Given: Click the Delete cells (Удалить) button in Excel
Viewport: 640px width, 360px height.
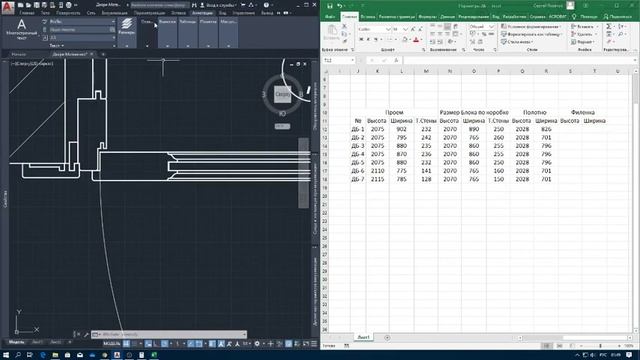Looking at the screenshot, I should coord(584,34).
